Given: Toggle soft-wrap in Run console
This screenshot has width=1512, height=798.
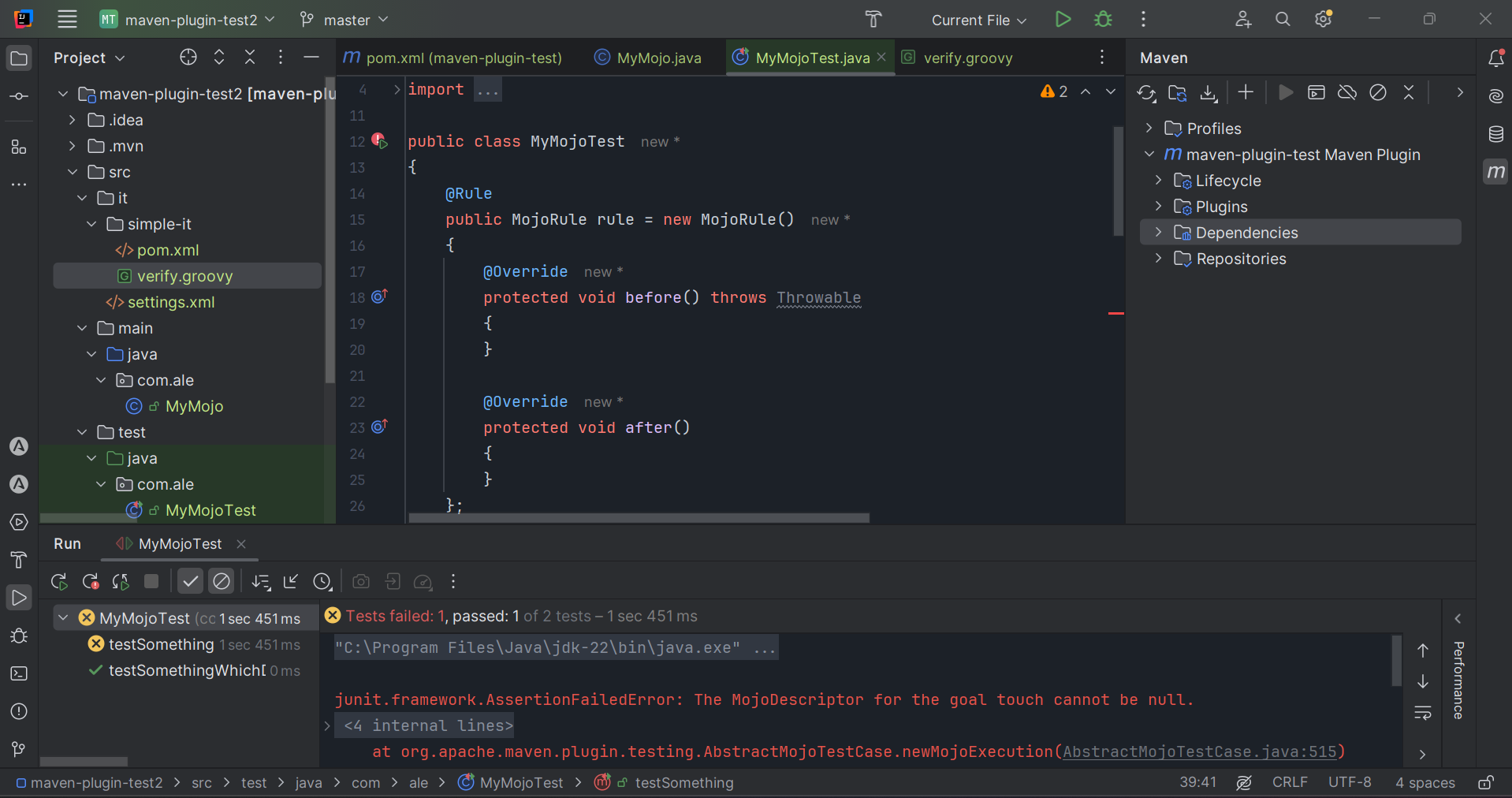Looking at the screenshot, I should point(1423,713).
